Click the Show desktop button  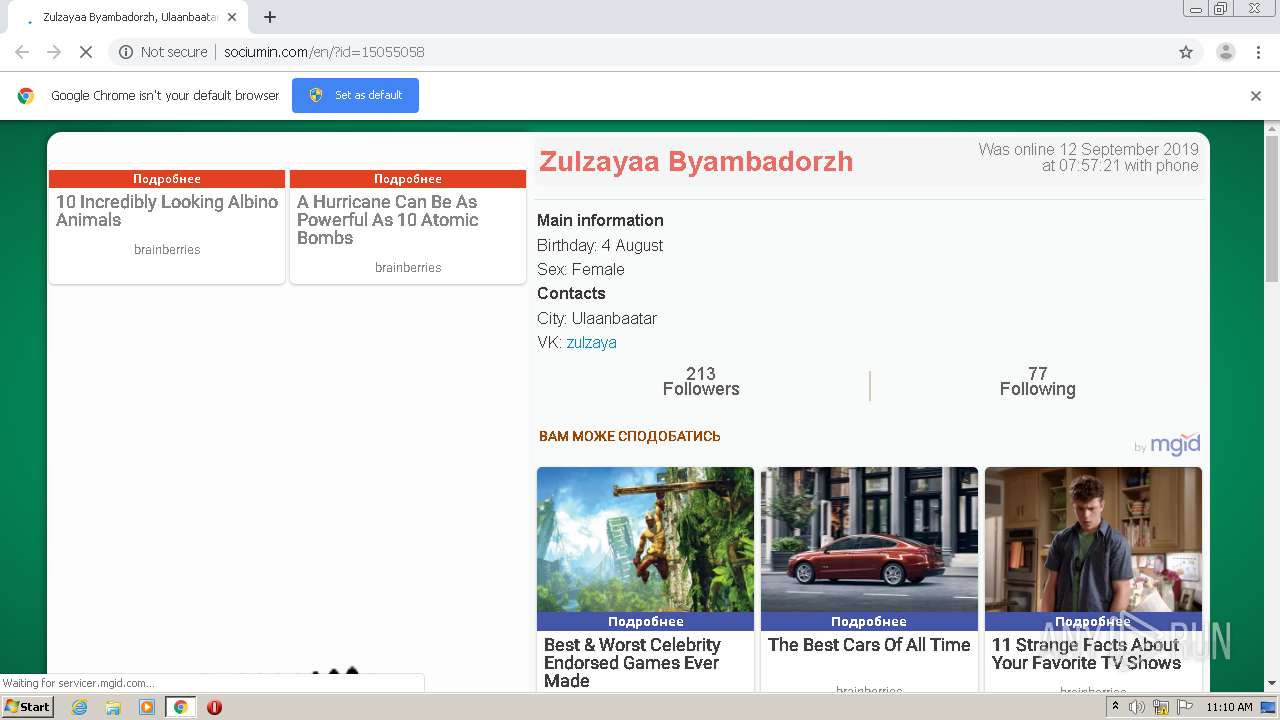point(1268,707)
